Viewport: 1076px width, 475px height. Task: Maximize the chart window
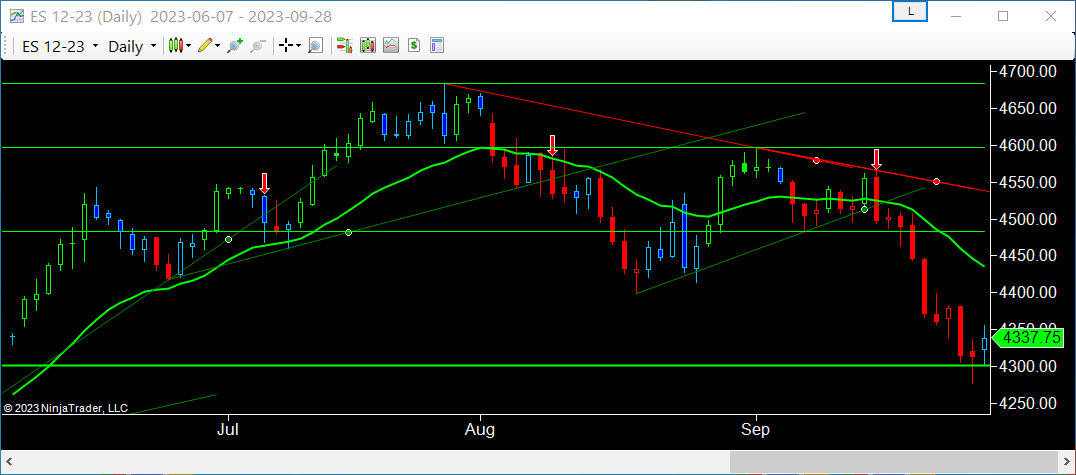[1003, 16]
